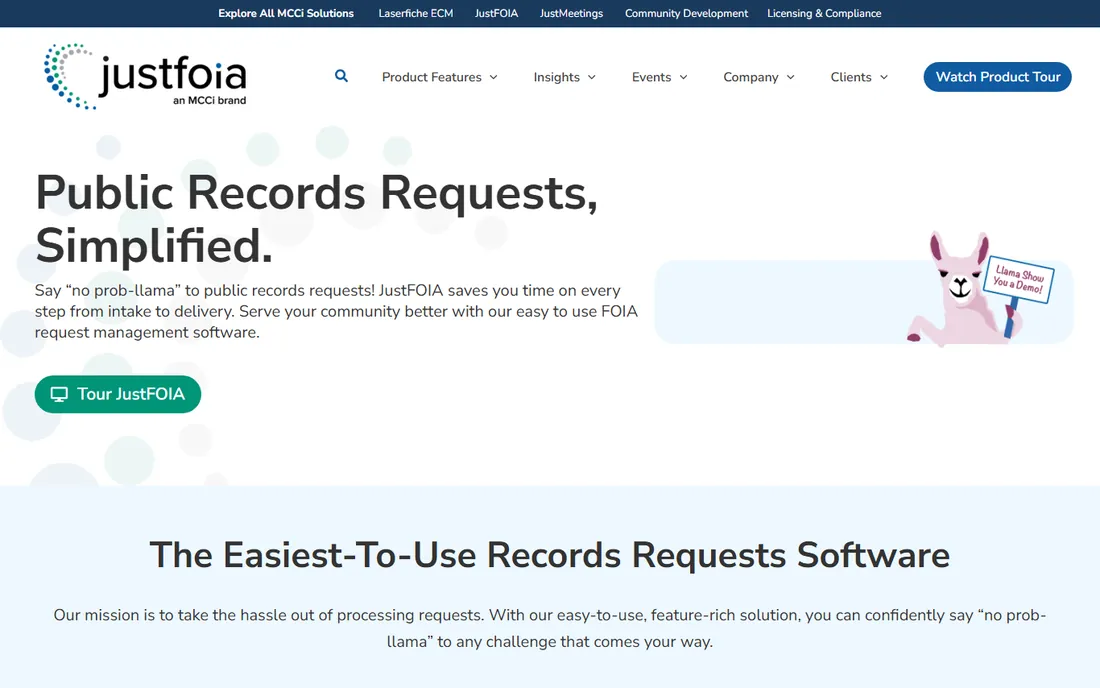This screenshot has height=688, width=1100.
Task: Click the monitor icon in Tour JustFOIA button
Action: [x=59, y=394]
